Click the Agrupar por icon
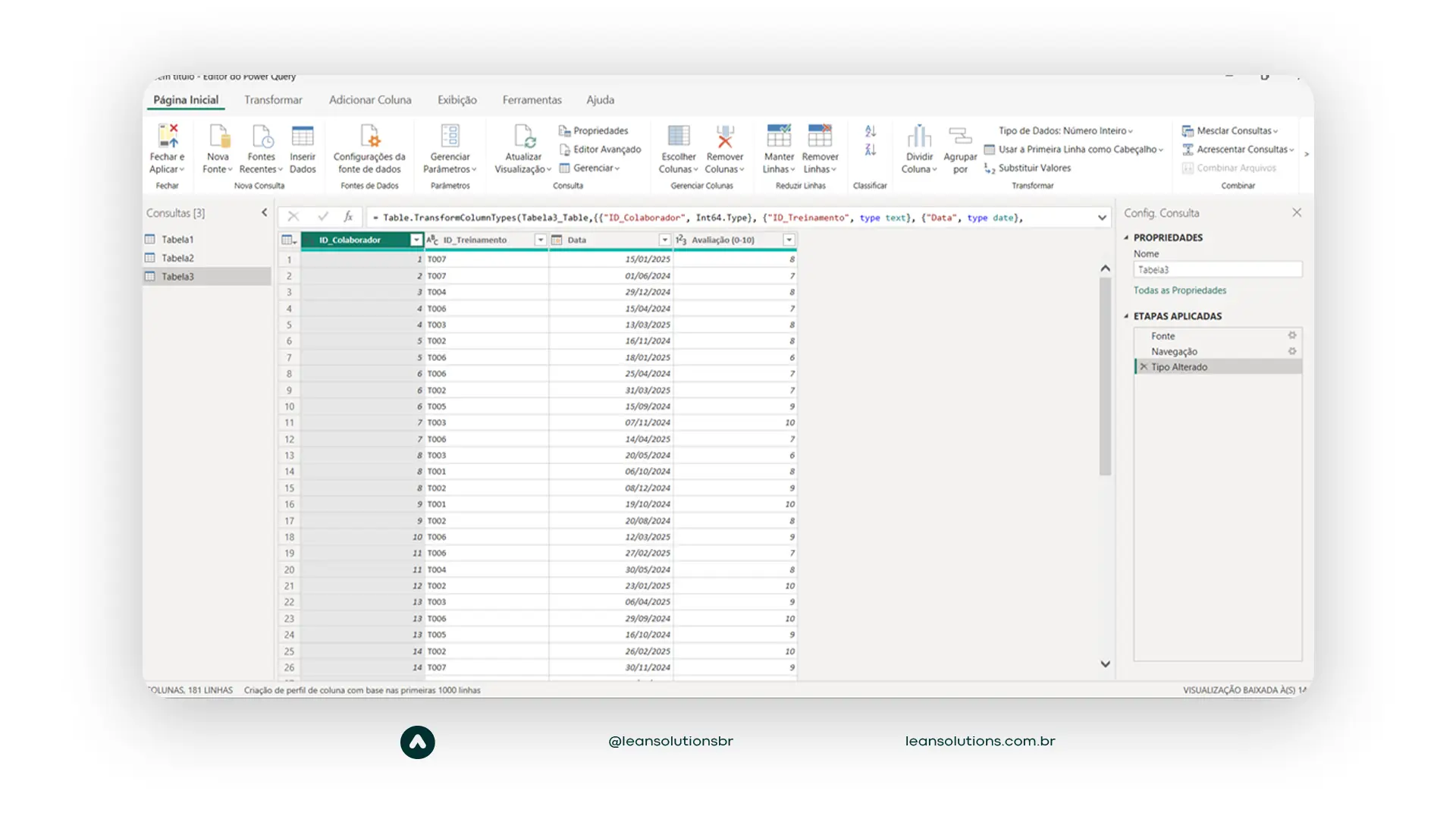Image resolution: width=1456 pixels, height=819 pixels. click(x=960, y=136)
